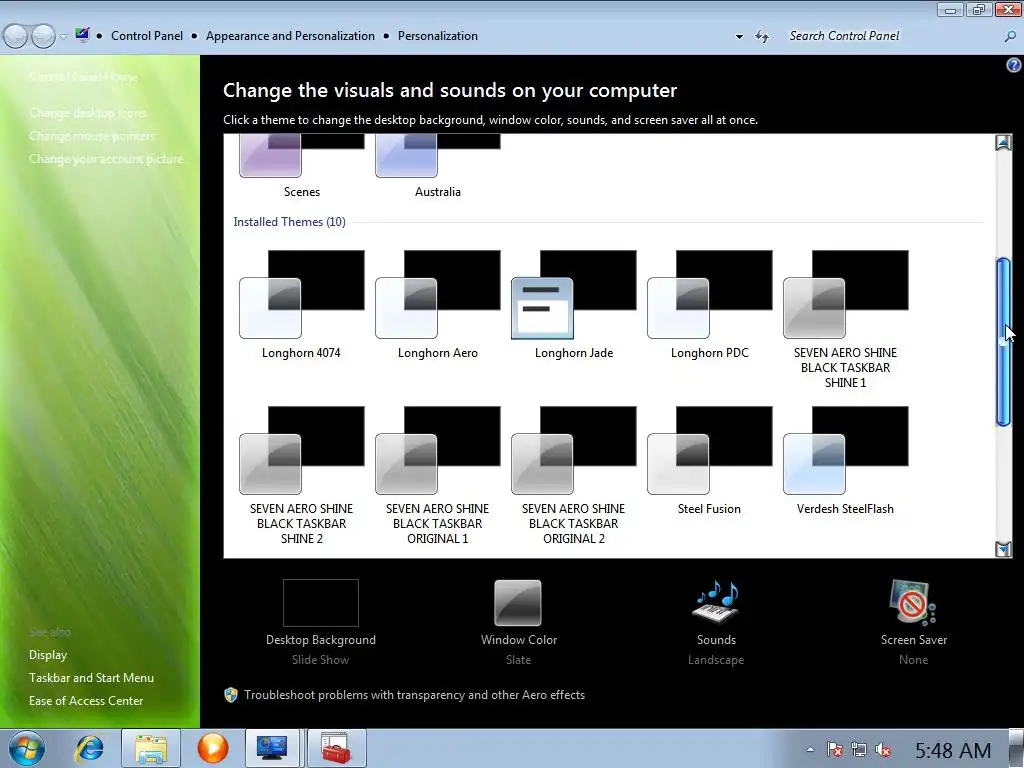Choose SEVEN AERO SHINE BLACK TASKBAR SHINE 2
The height and width of the screenshot is (768, 1024).
pos(301,475)
